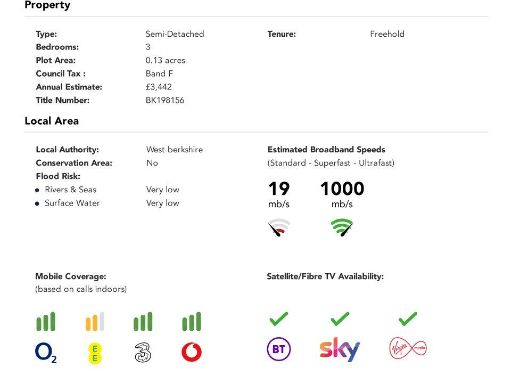512x384 pixels.
Task: Click the O2 network logo
Action: [x=46, y=353]
